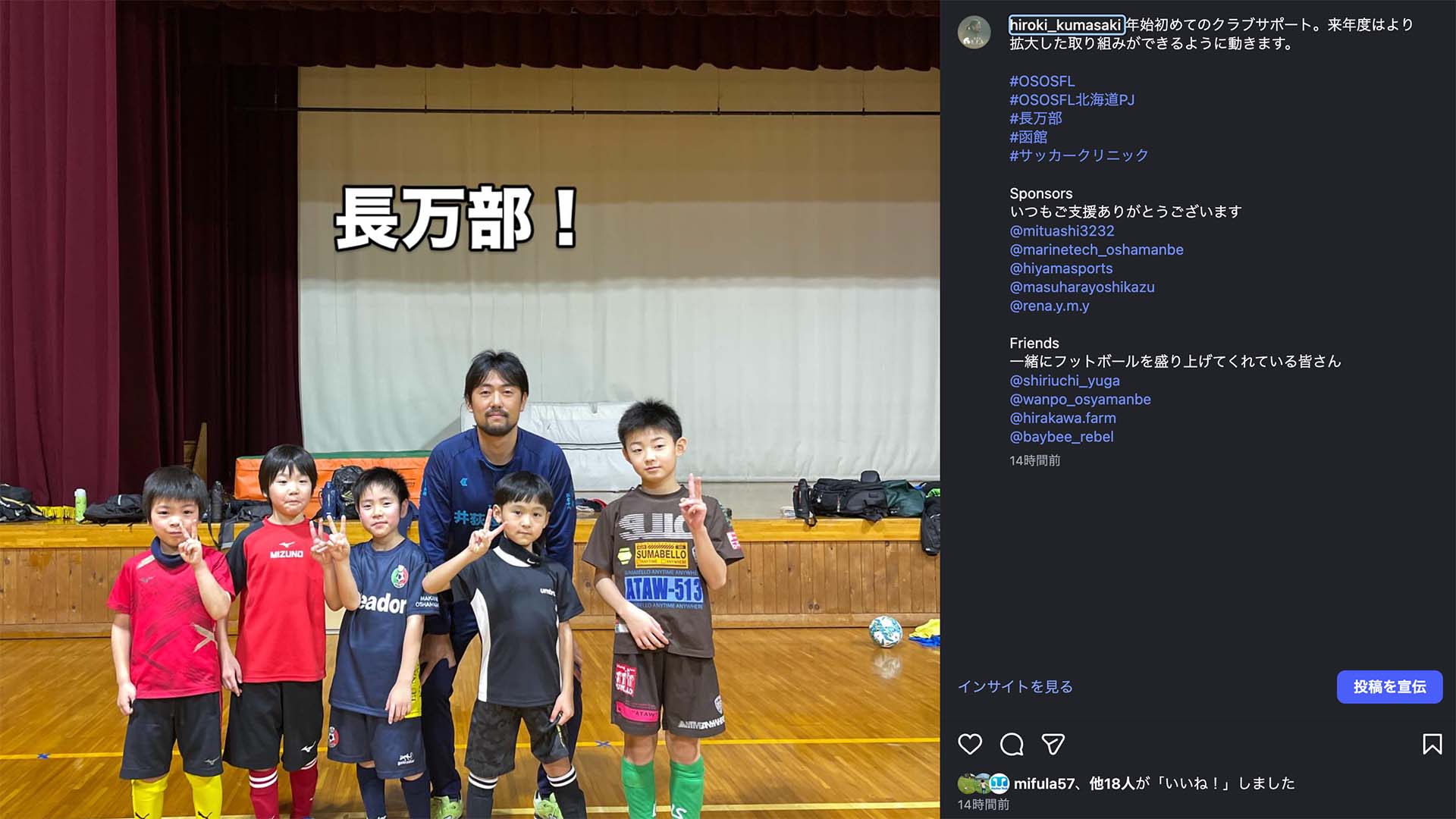Viewport: 1456px width, 819px height.
Task: Open mifula57 liker profile
Action: 1043,783
